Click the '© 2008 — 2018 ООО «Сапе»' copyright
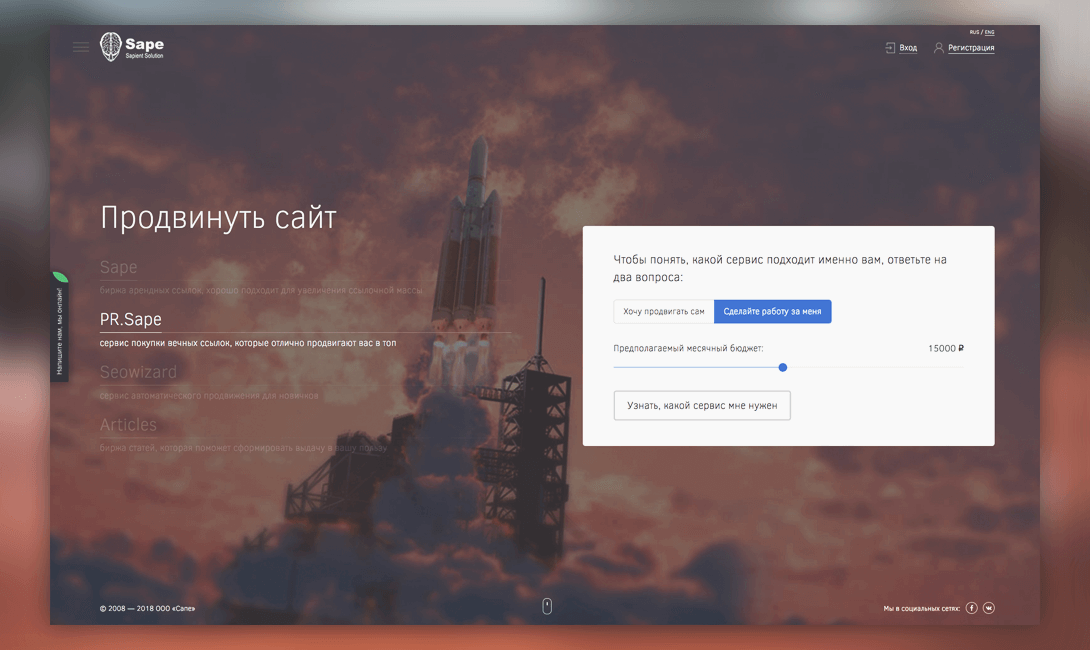Image resolution: width=1090 pixels, height=650 pixels. tap(147, 608)
